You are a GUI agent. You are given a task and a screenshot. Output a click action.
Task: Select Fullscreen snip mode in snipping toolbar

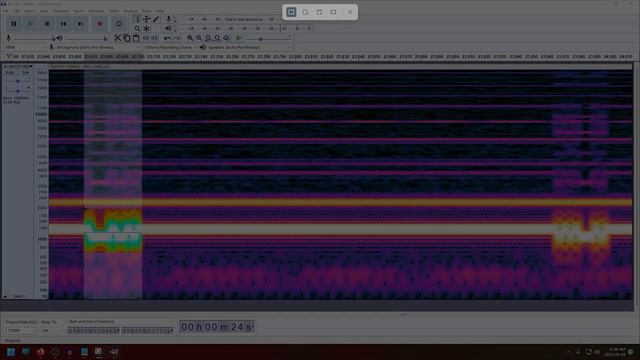[x=333, y=12]
